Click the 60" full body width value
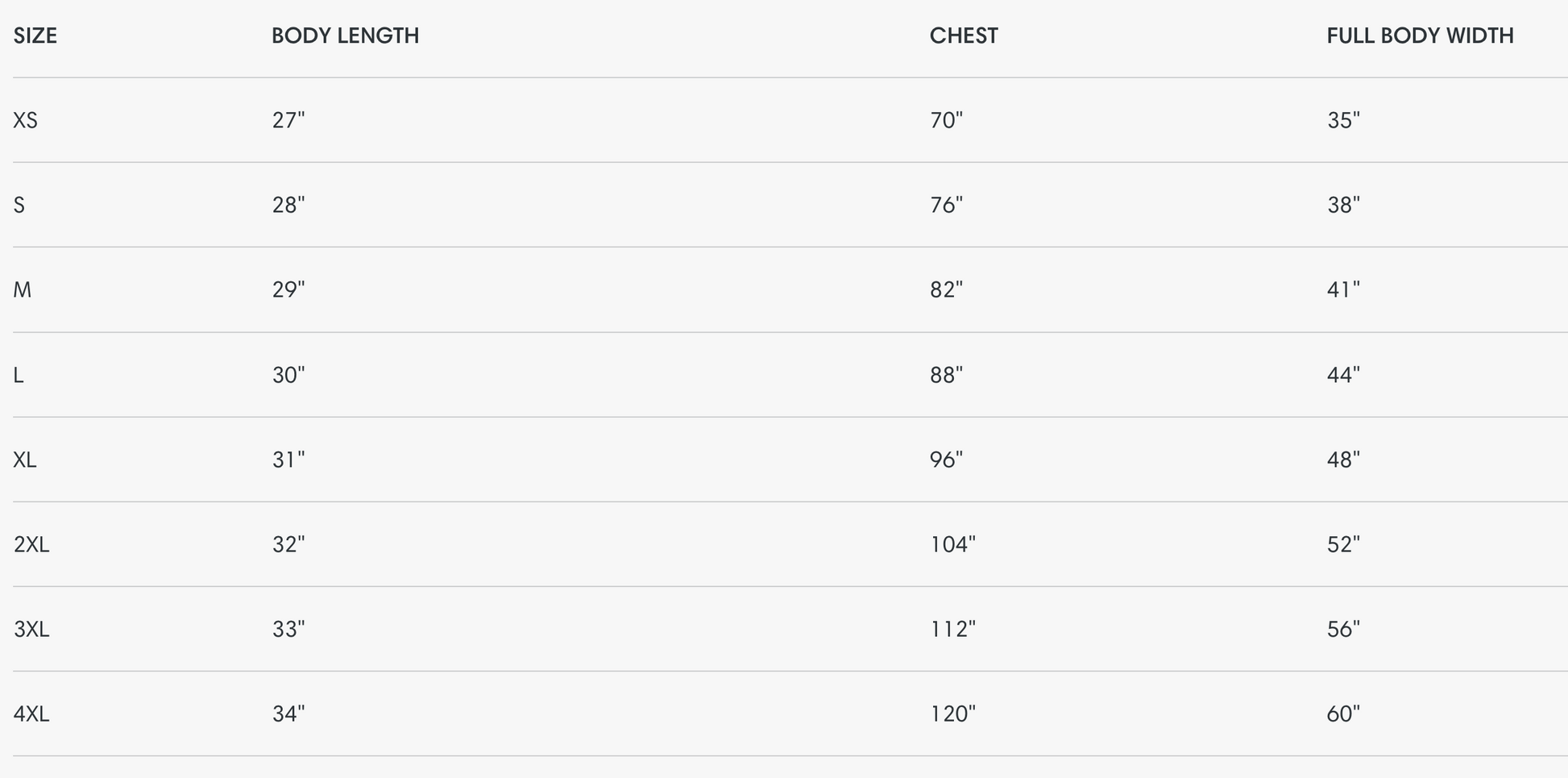Viewport: 1568px width, 778px height. [x=1343, y=714]
